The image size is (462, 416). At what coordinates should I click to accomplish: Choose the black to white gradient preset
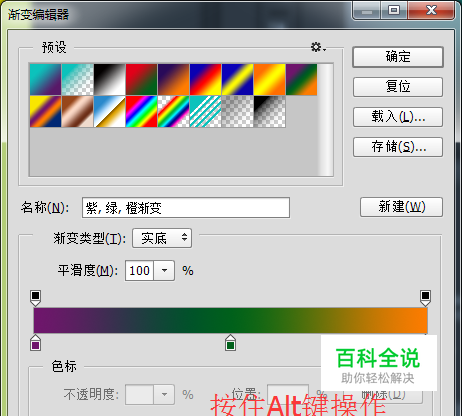pos(110,80)
